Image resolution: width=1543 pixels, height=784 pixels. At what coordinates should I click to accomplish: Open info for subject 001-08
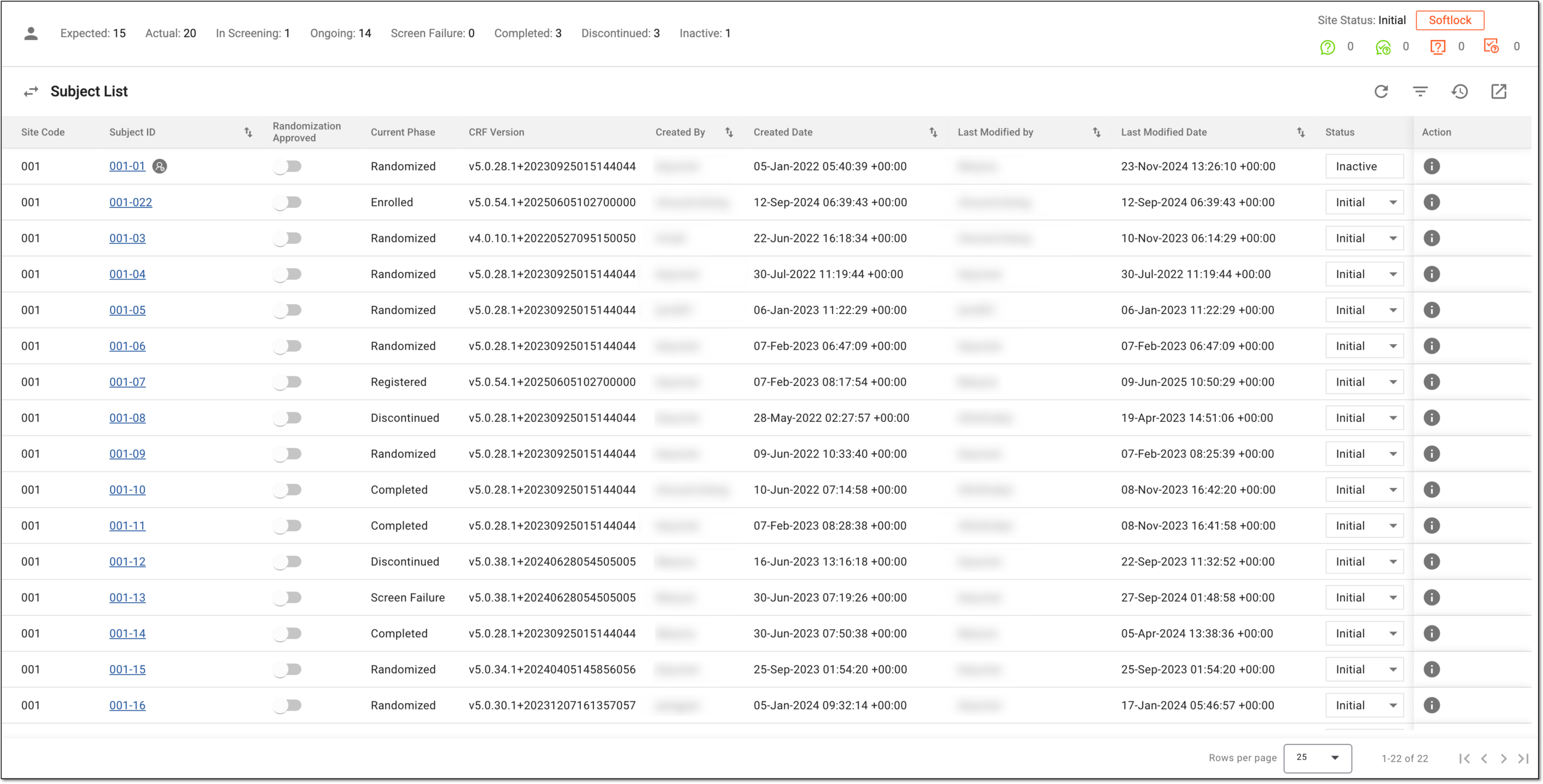point(1432,418)
